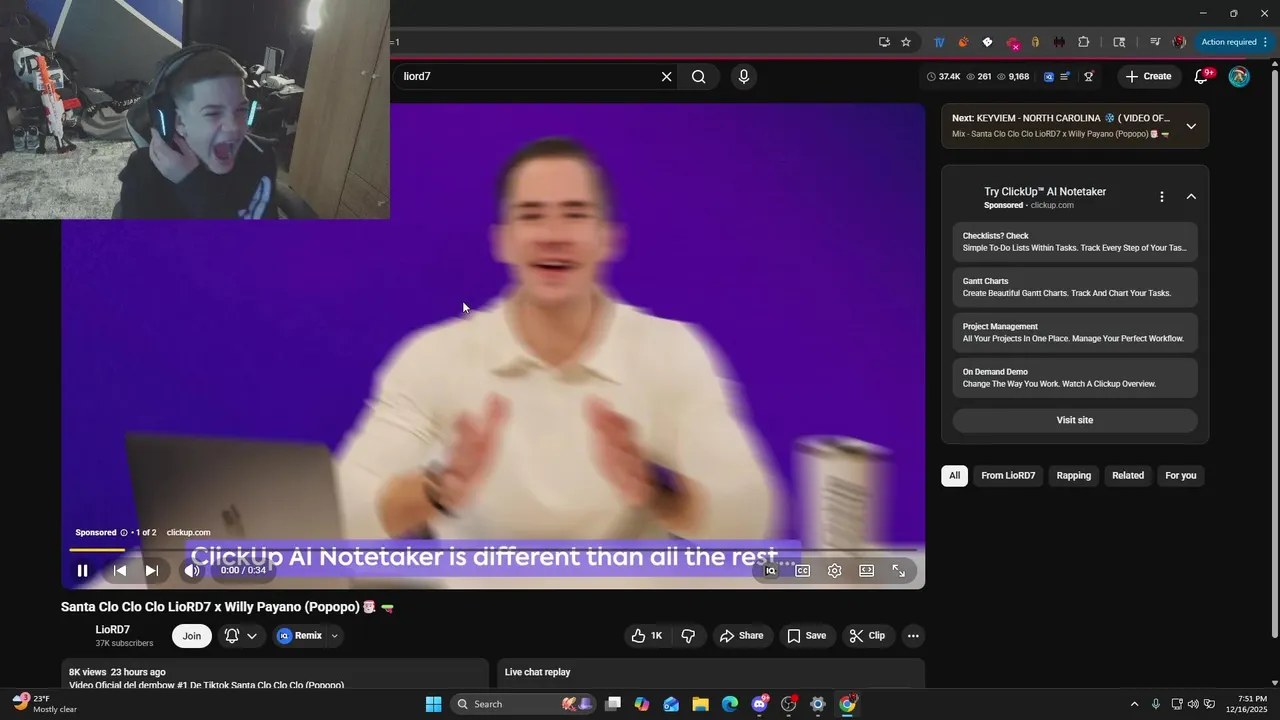Toggle closed captions CC on the player

802,571
